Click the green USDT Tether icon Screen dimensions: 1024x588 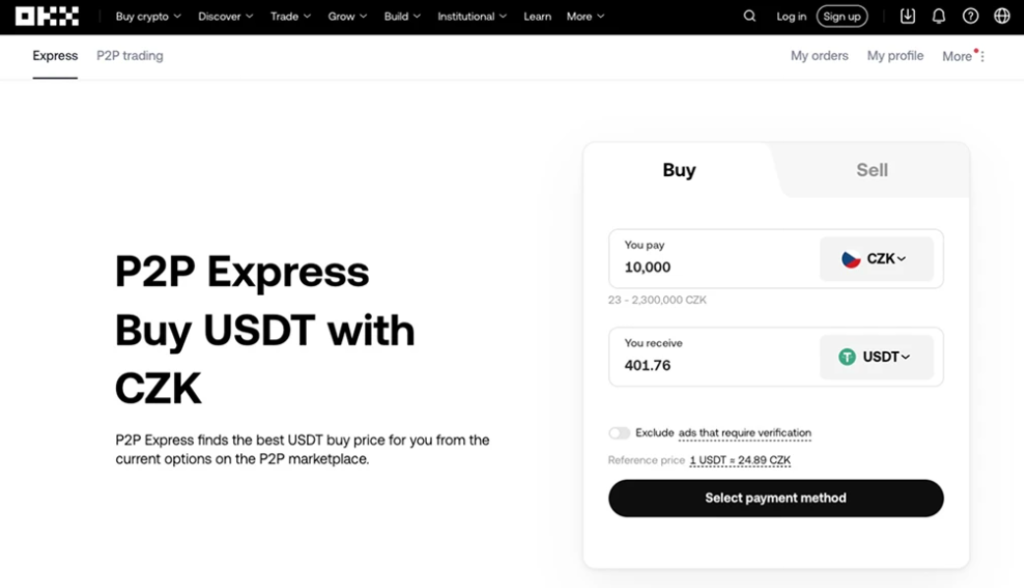[x=847, y=357]
